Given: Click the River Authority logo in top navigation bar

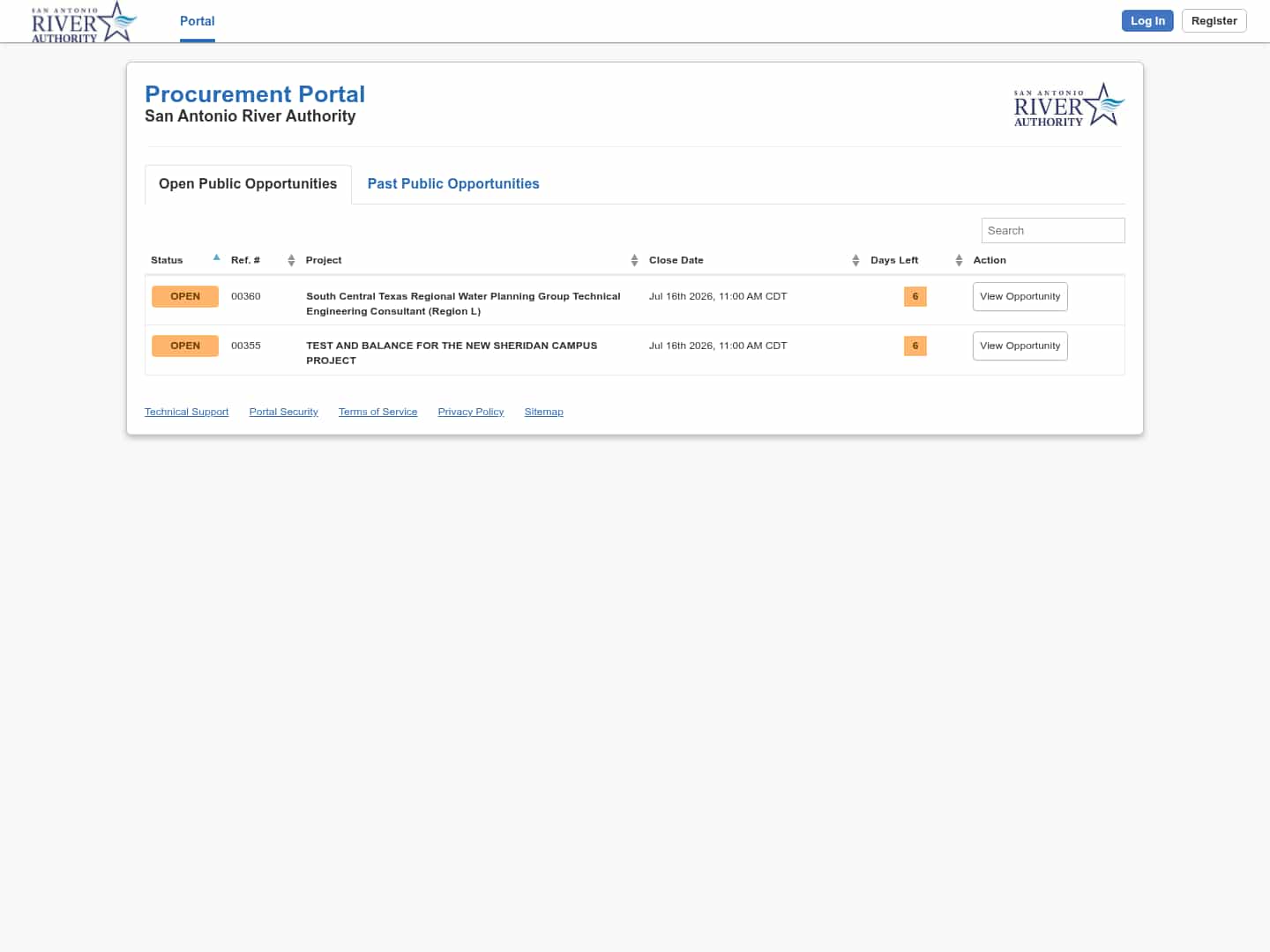Looking at the screenshot, I should [x=85, y=22].
